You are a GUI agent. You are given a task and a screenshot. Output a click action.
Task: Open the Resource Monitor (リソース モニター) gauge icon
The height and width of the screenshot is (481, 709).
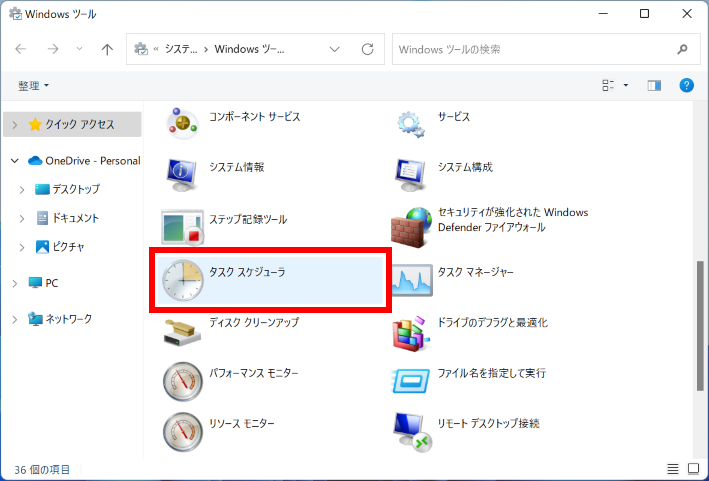pos(183,432)
